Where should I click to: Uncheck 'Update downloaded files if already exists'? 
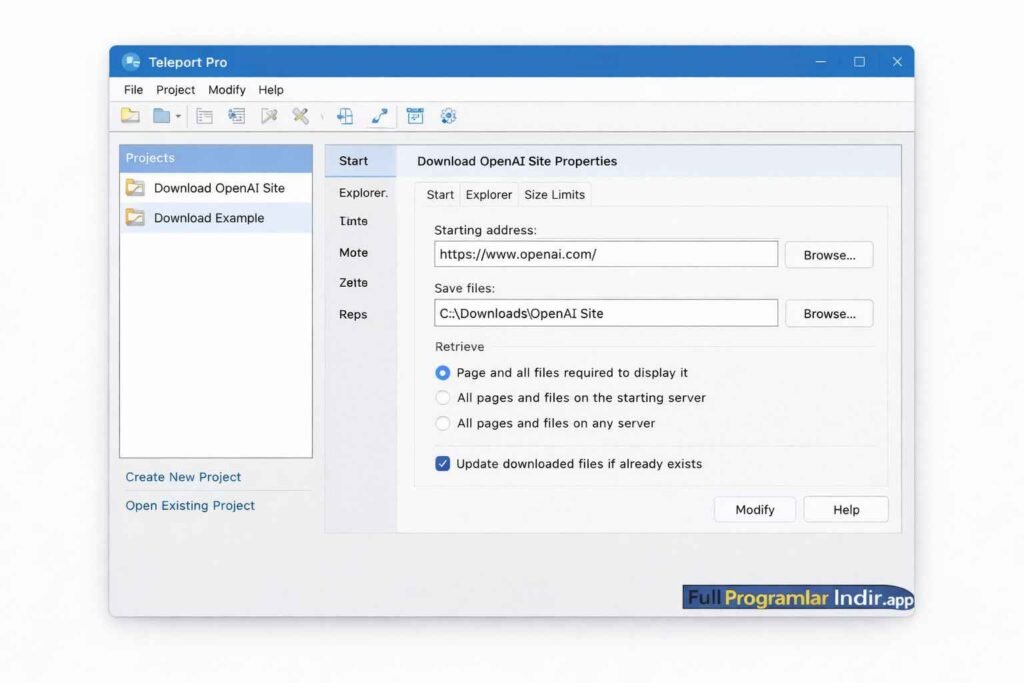coord(443,464)
